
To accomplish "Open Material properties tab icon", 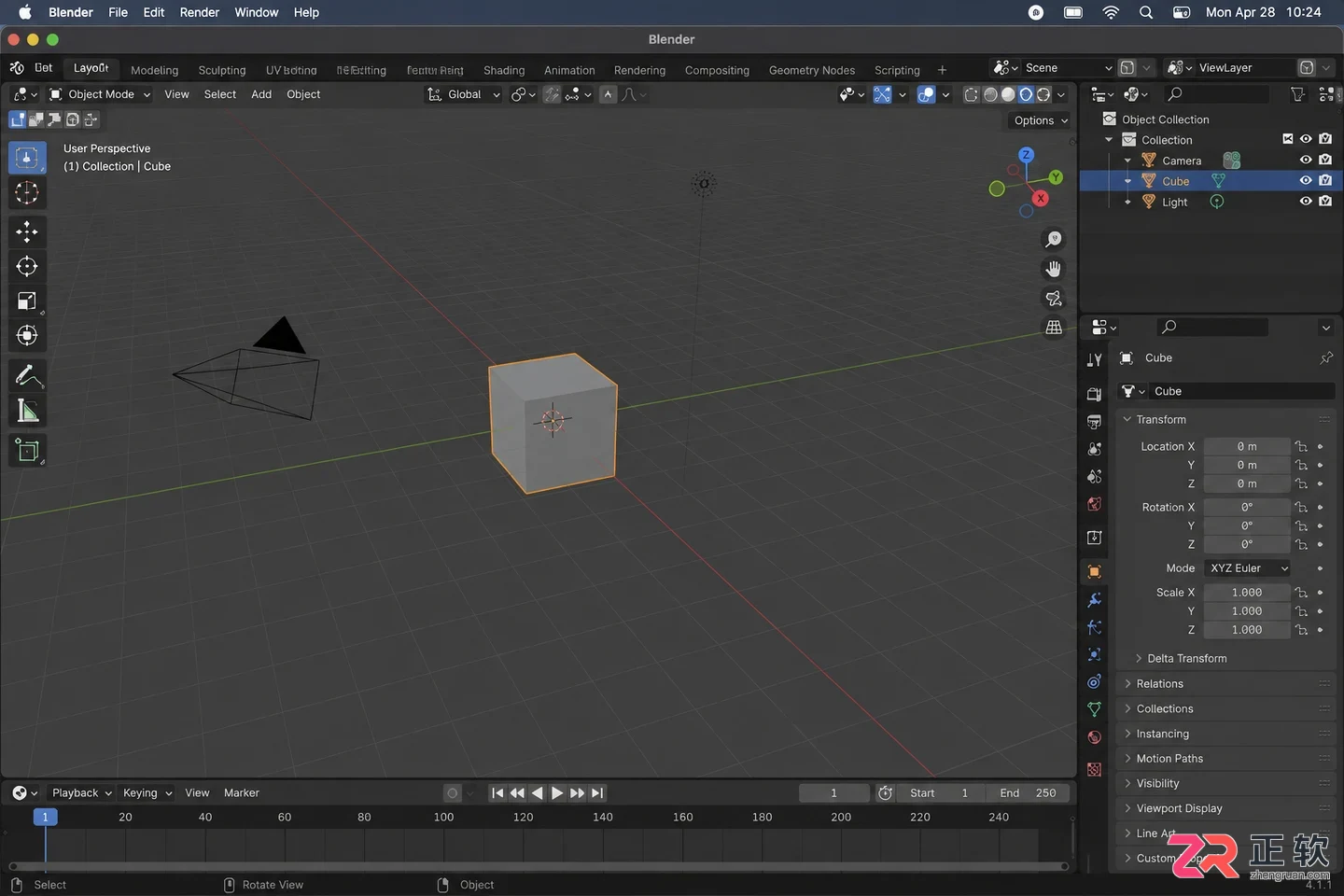I will 1095,737.
